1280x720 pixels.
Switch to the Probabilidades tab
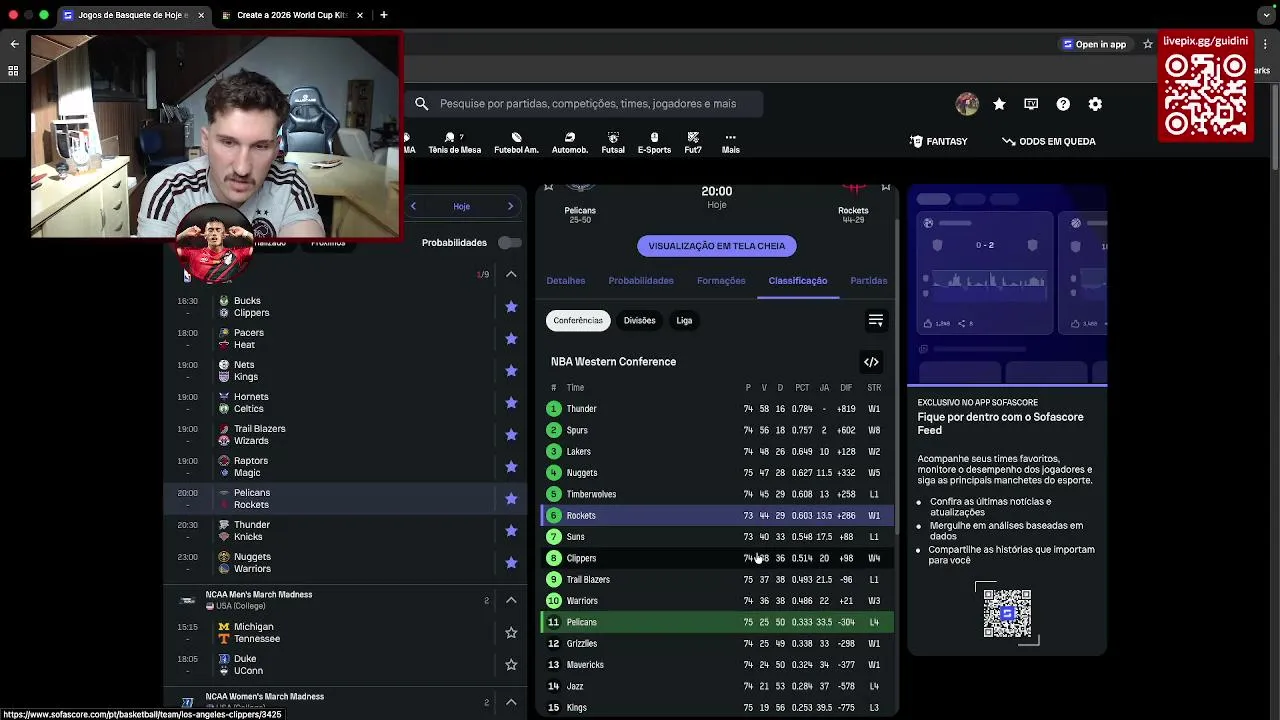(641, 281)
